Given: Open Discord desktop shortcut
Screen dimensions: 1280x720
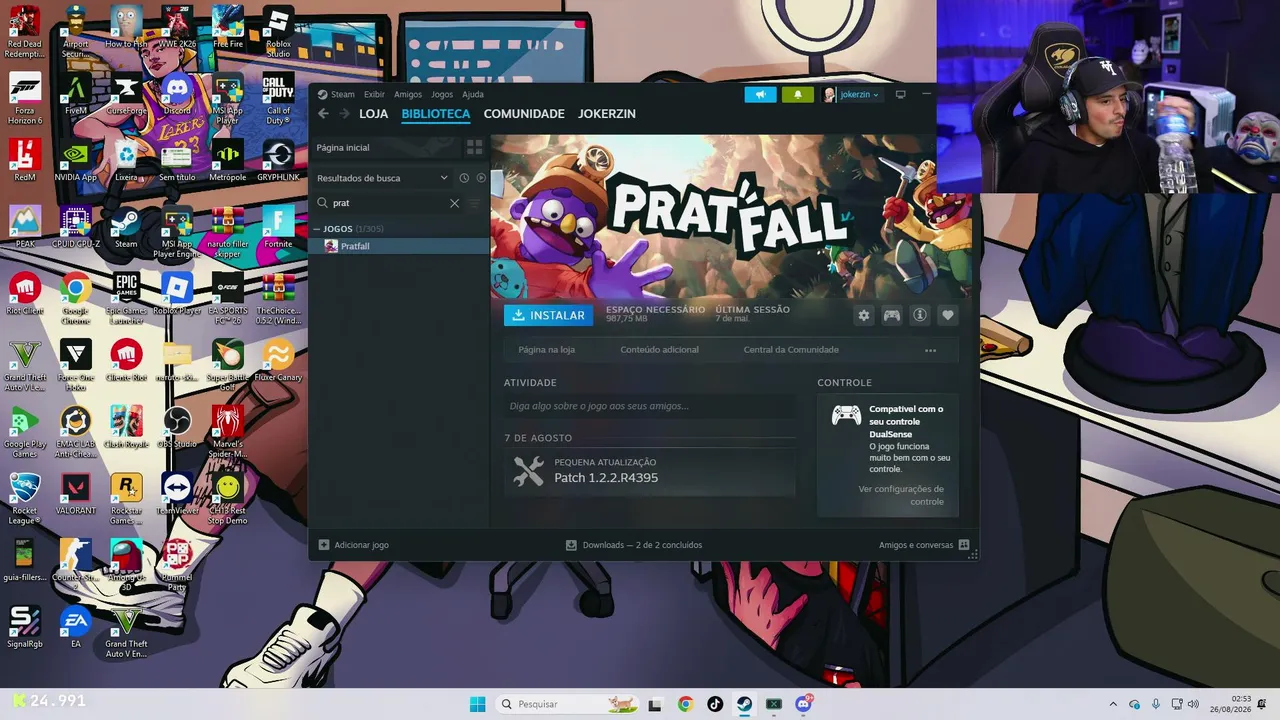Looking at the screenshot, I should point(177,96).
